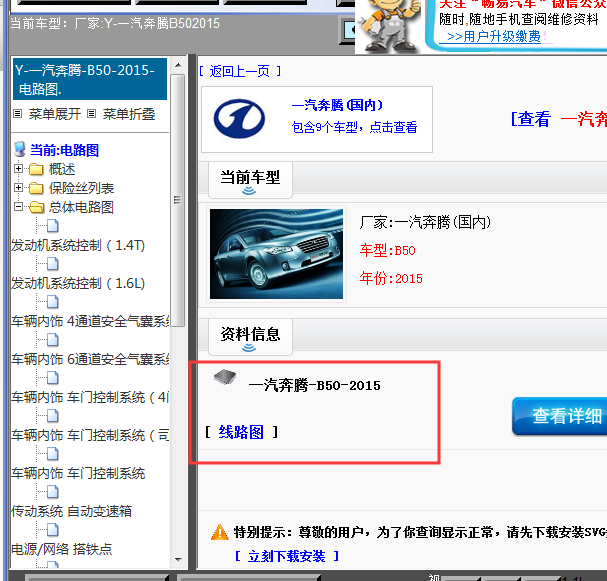
Task: Click document icon above 发动机系统控制 (1.6L)
Action: [x=53, y=264]
